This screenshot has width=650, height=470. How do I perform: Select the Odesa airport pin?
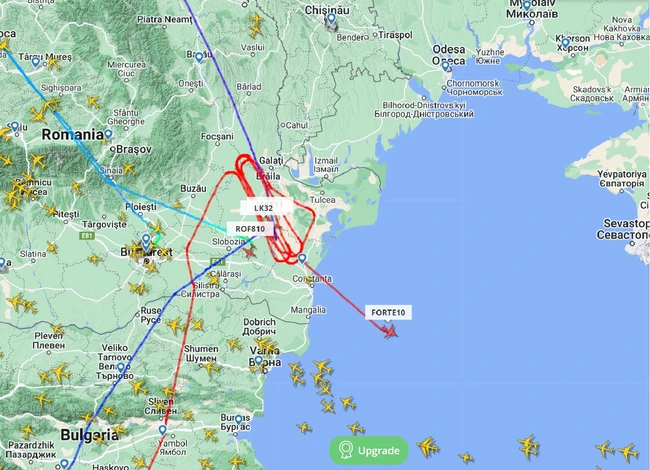pos(445,66)
